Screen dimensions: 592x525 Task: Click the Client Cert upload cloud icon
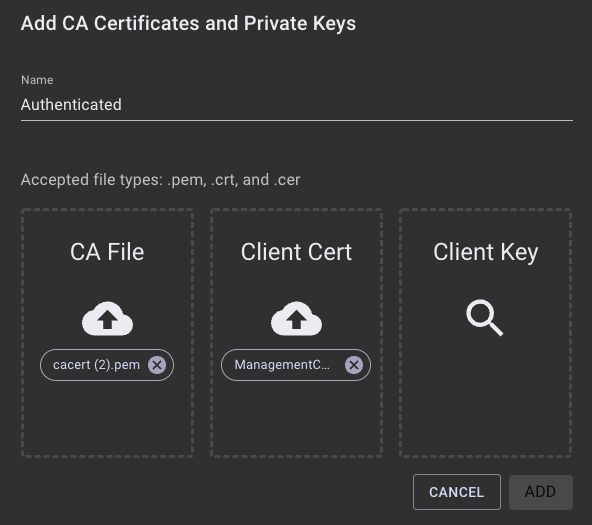[296, 319]
